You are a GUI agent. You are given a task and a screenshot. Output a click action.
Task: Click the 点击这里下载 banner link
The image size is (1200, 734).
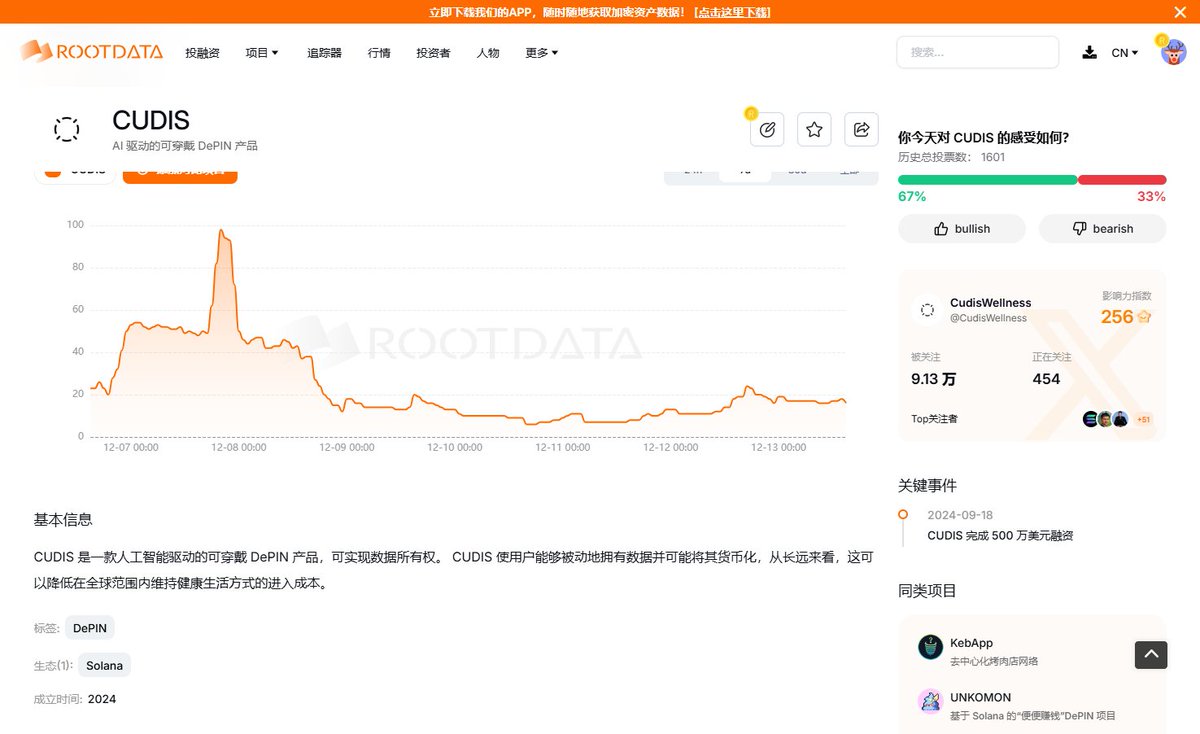click(x=732, y=12)
